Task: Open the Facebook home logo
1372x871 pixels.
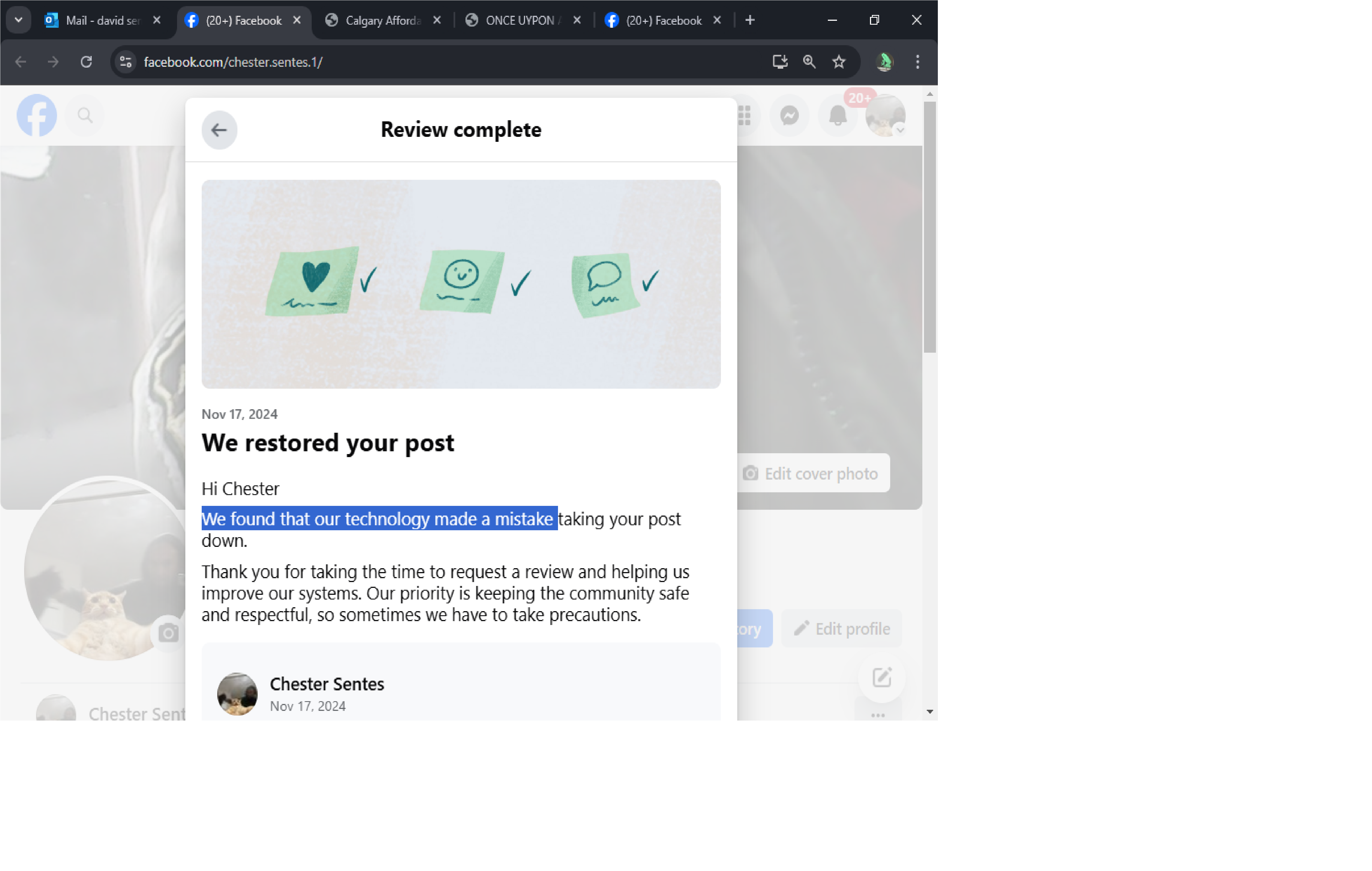Action: click(x=37, y=116)
